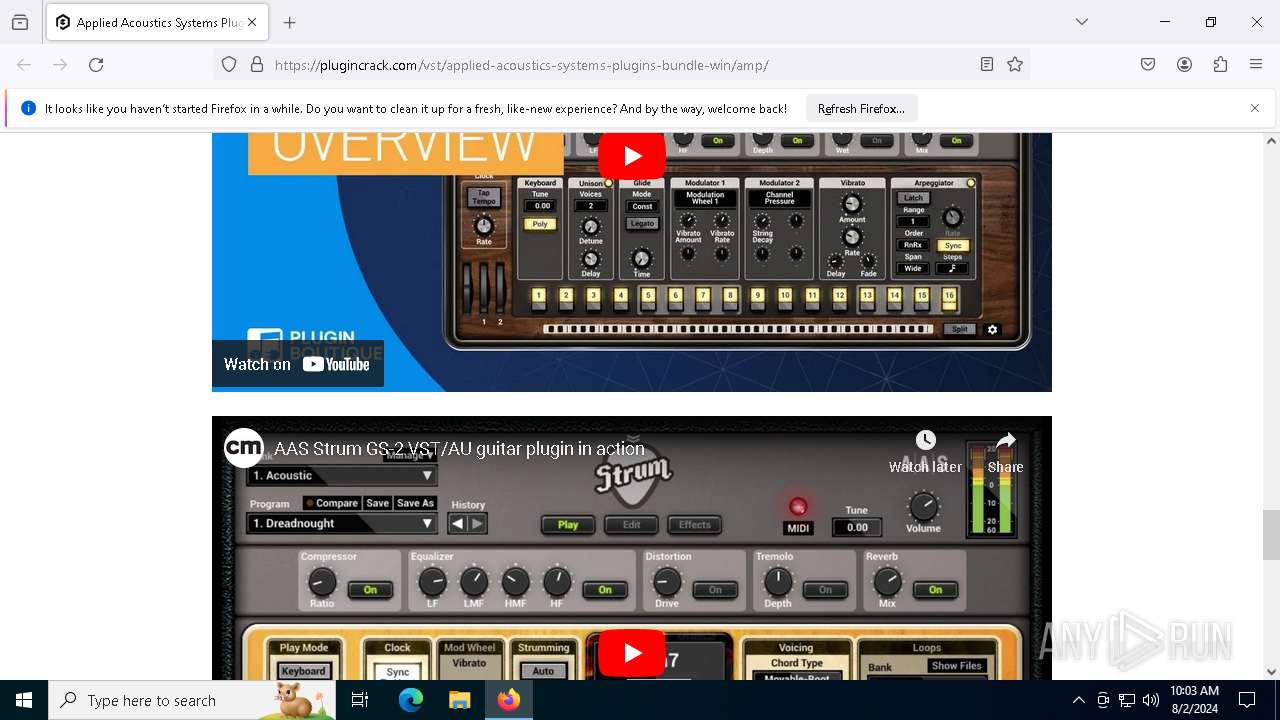This screenshot has height=720, width=1280.
Task: Open File Explorer from taskbar
Action: tap(459, 700)
